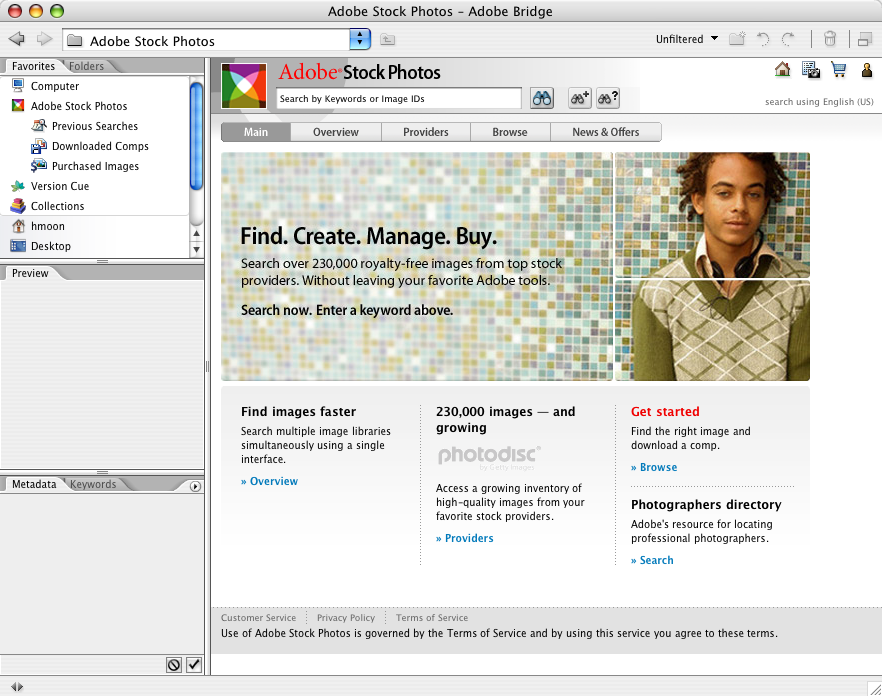Click the Version Cue icon
The image size is (882, 696).
click(x=18, y=186)
